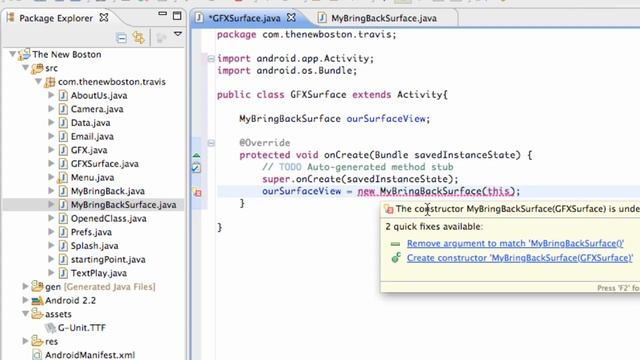Click the src source folder icon
This screenshot has width=640, height=360.
(x=37, y=68)
